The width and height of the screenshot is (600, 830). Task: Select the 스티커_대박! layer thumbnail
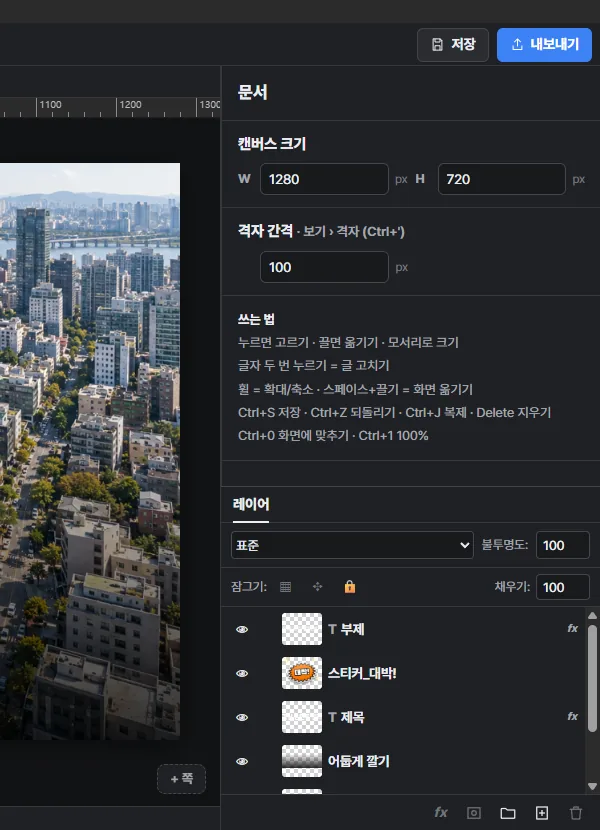click(x=302, y=673)
